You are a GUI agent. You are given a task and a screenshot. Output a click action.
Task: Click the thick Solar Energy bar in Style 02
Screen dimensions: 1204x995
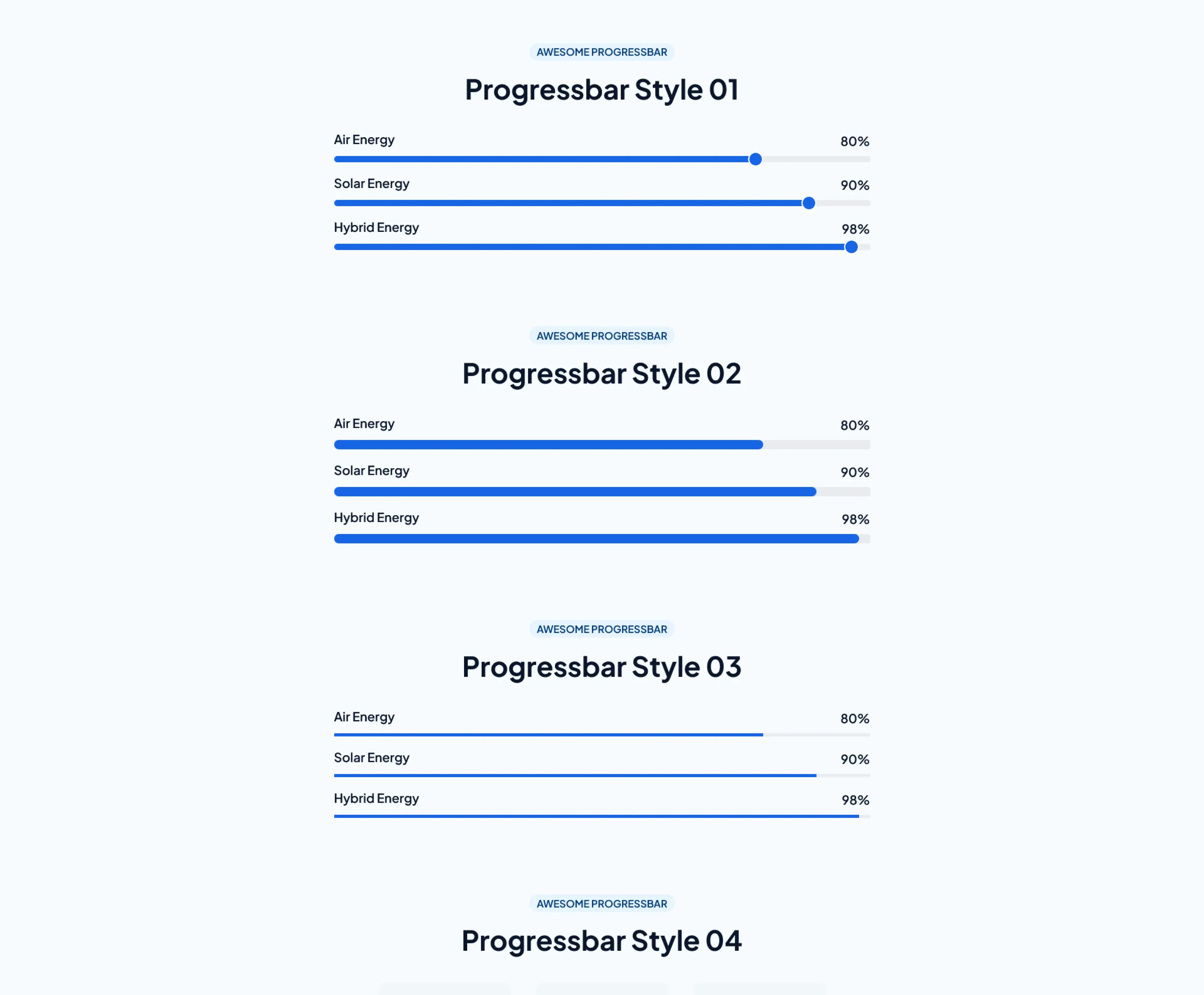click(575, 492)
